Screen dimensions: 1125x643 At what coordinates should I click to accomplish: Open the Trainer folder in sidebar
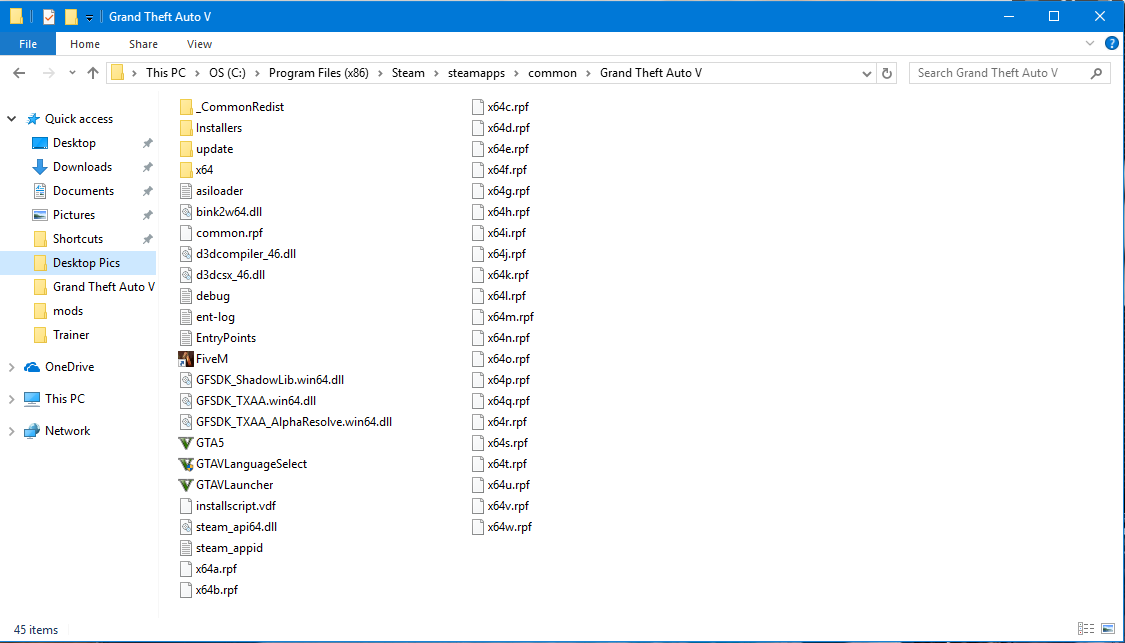(71, 335)
